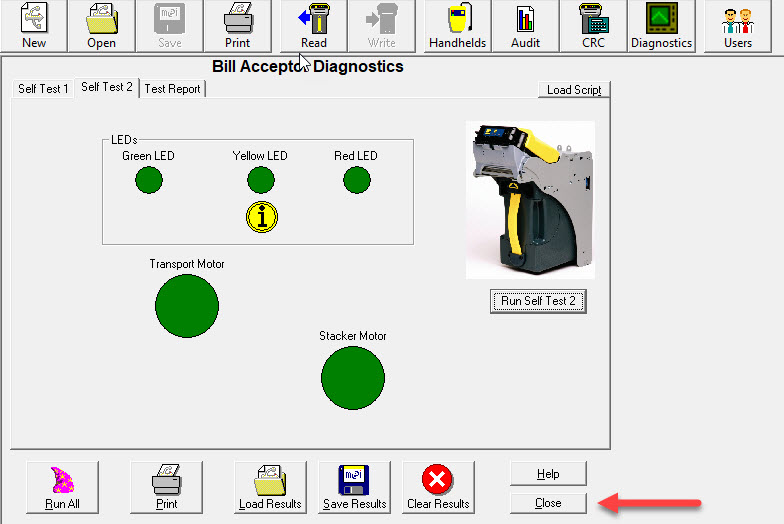Image resolution: width=784 pixels, height=524 pixels.
Task: Read data from device using Read icon
Action: (314, 26)
